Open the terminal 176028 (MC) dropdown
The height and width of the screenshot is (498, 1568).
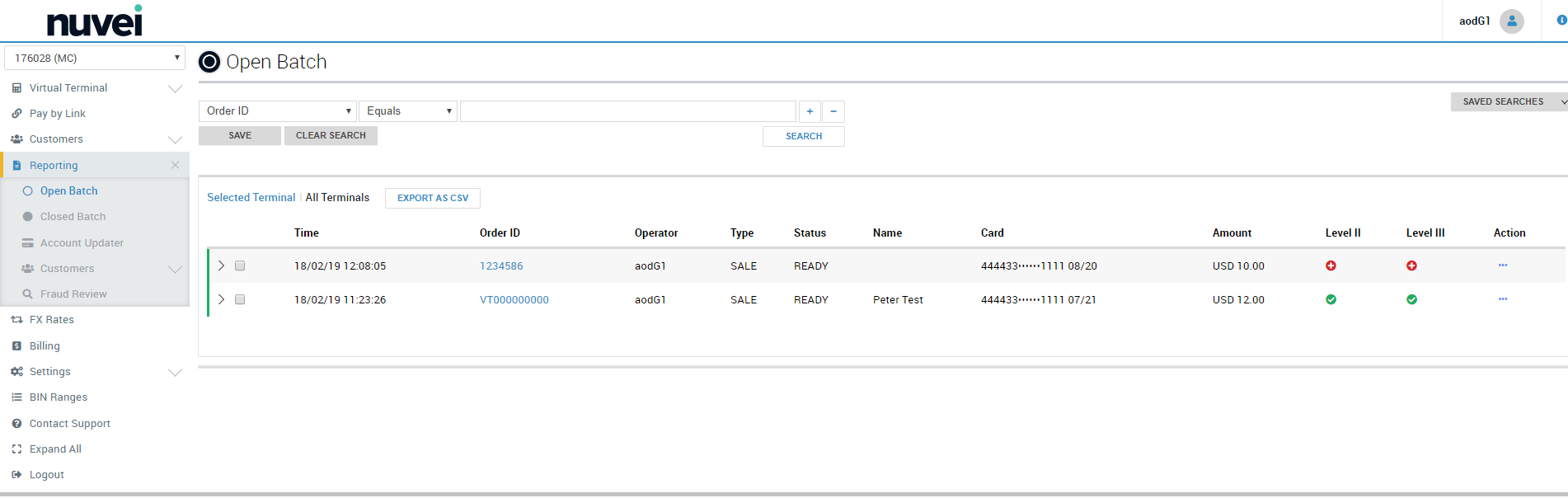coord(95,58)
